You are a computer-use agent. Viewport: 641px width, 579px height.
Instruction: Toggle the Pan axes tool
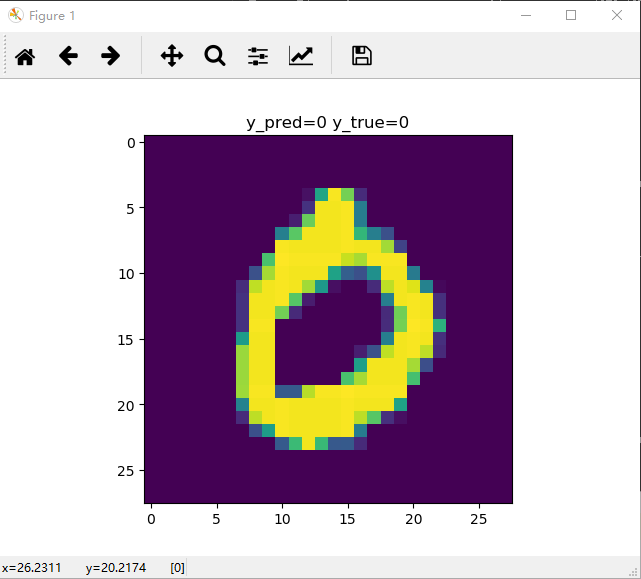pyautogui.click(x=172, y=56)
